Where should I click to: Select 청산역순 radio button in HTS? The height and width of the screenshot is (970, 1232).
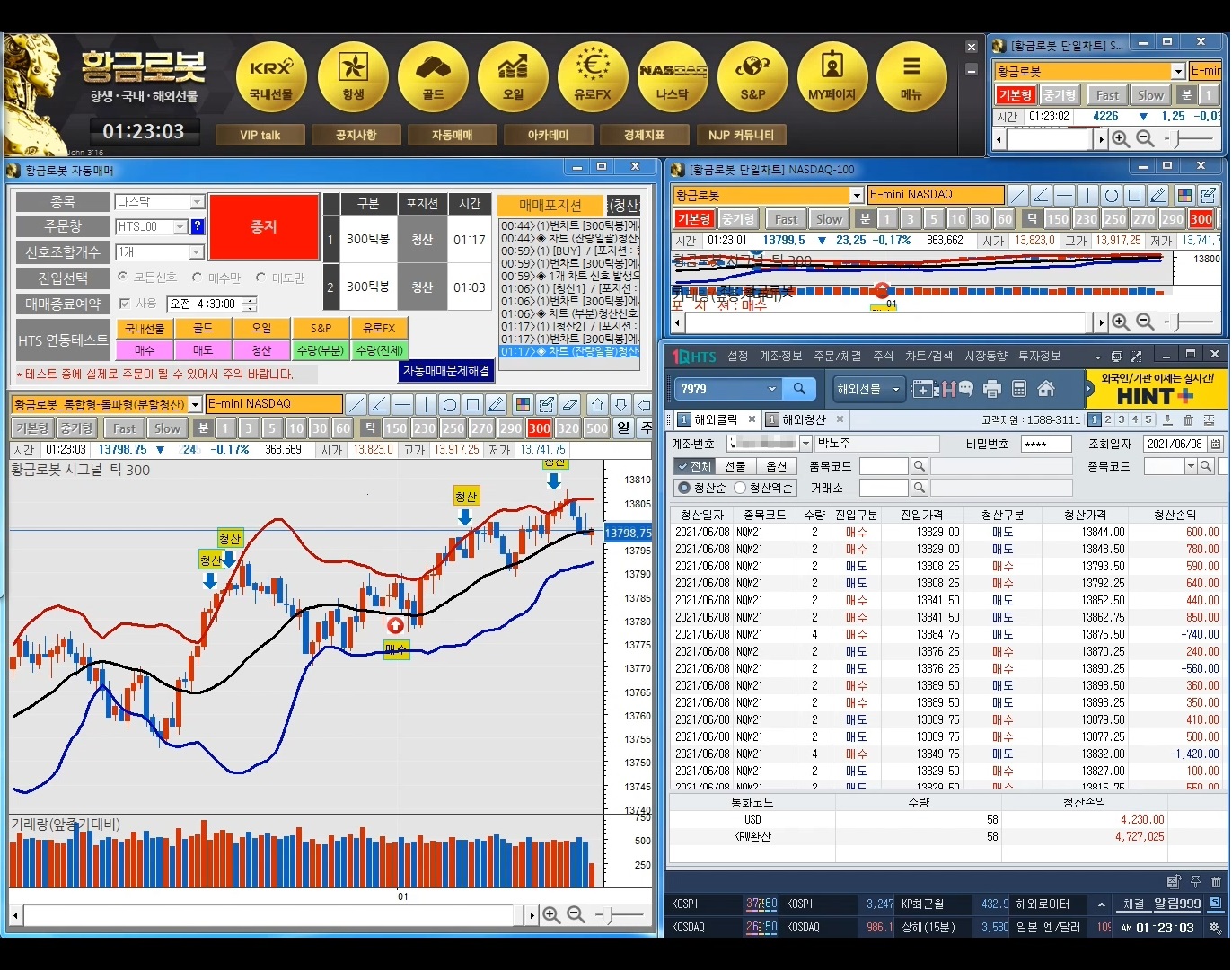point(740,488)
